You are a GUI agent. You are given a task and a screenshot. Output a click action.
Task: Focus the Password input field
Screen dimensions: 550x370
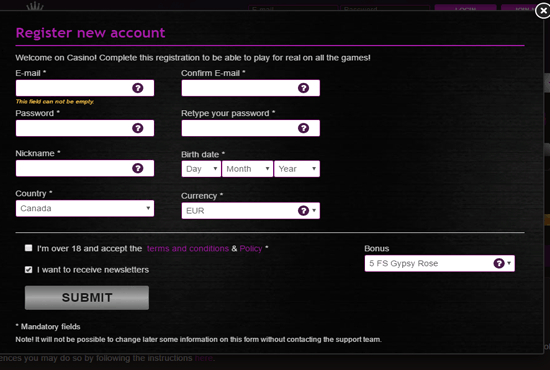coord(85,128)
